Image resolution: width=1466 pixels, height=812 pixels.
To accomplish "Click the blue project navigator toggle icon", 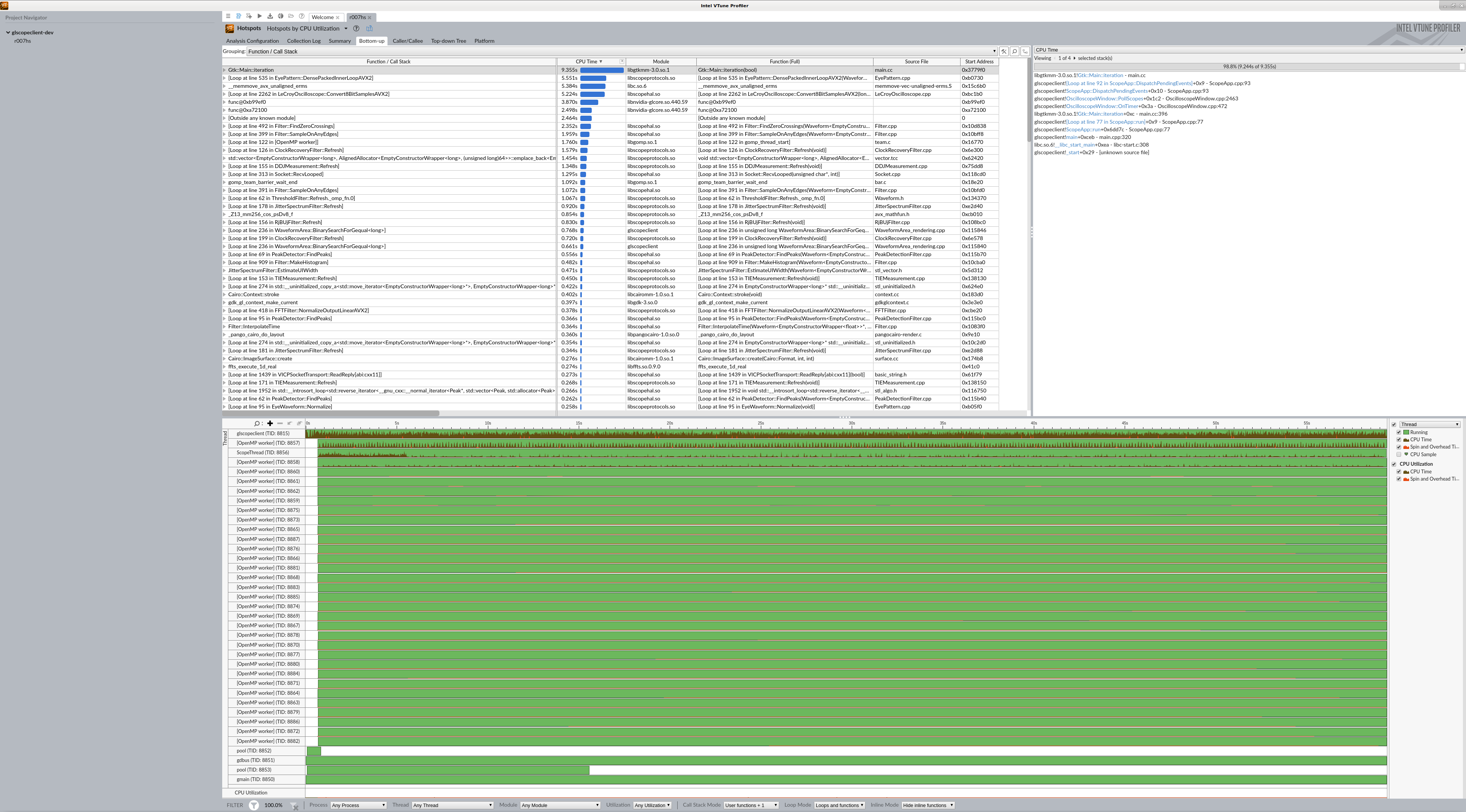I will point(239,16).
